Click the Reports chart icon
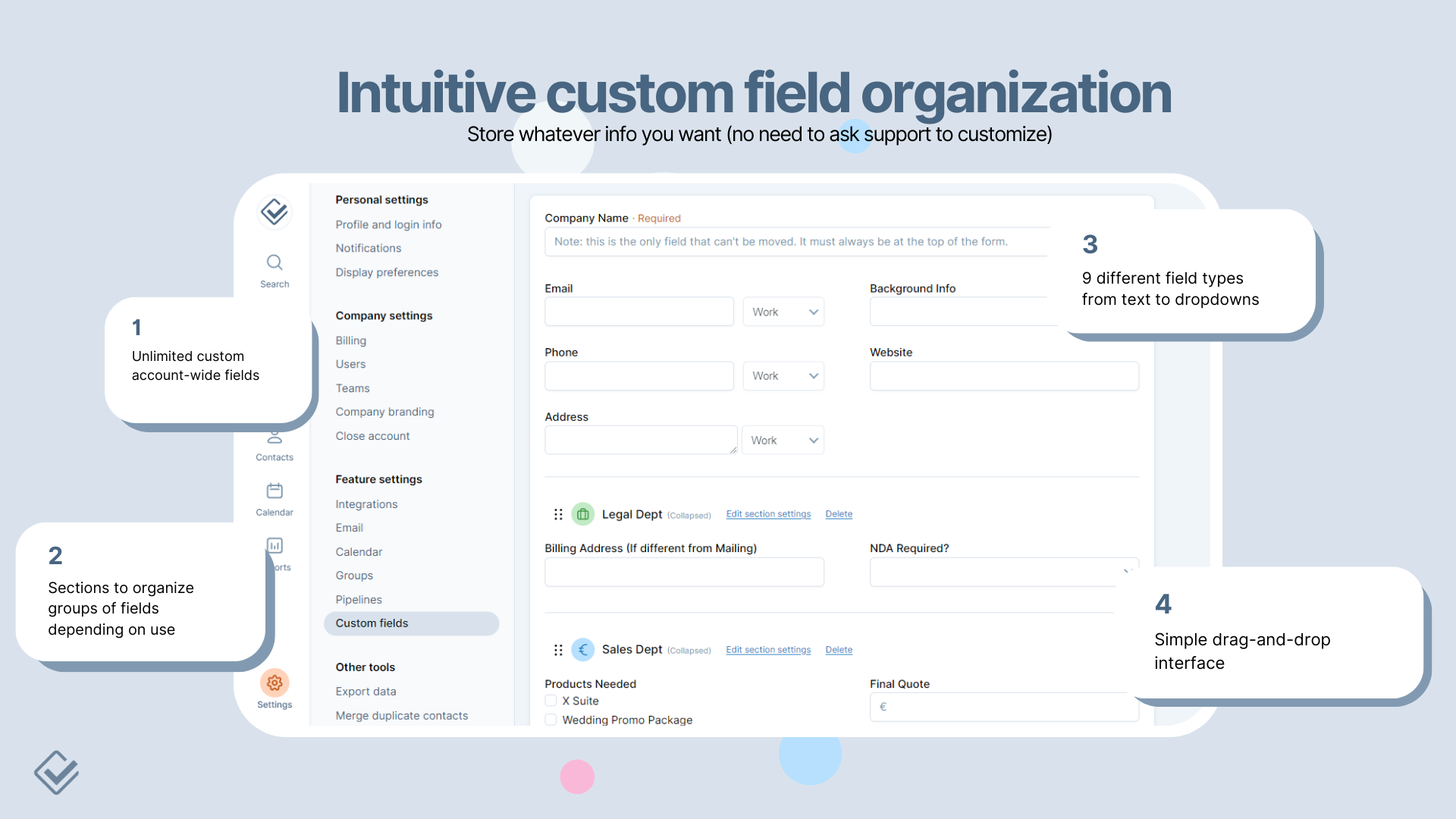Image resolution: width=1456 pixels, height=819 pixels. pyautogui.click(x=274, y=545)
